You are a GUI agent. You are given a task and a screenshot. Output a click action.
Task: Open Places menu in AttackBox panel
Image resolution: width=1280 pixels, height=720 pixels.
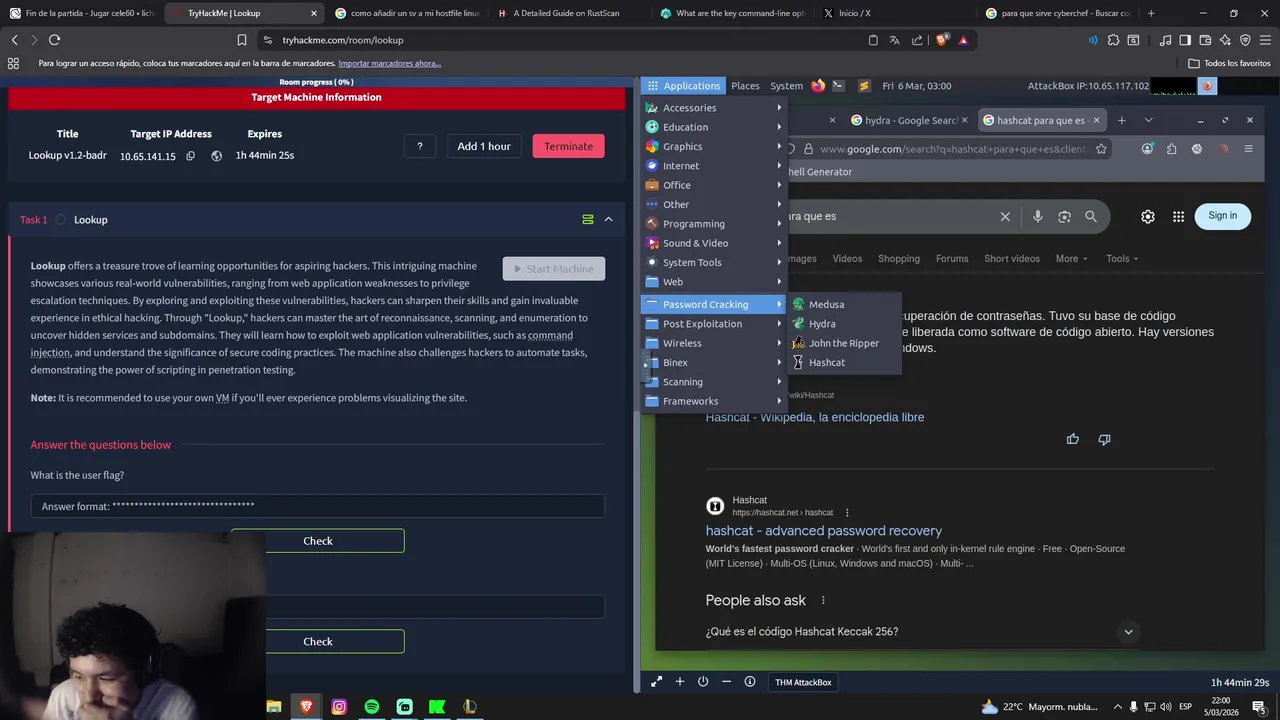tap(745, 86)
